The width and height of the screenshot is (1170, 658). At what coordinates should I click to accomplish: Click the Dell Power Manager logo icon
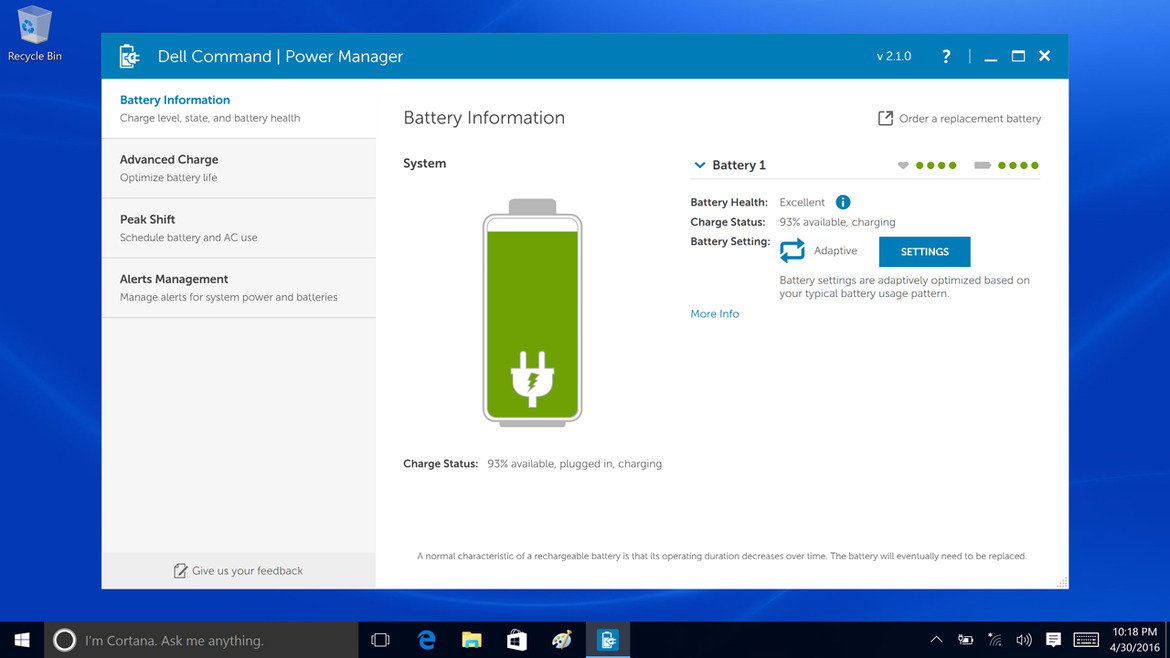pyautogui.click(x=129, y=56)
